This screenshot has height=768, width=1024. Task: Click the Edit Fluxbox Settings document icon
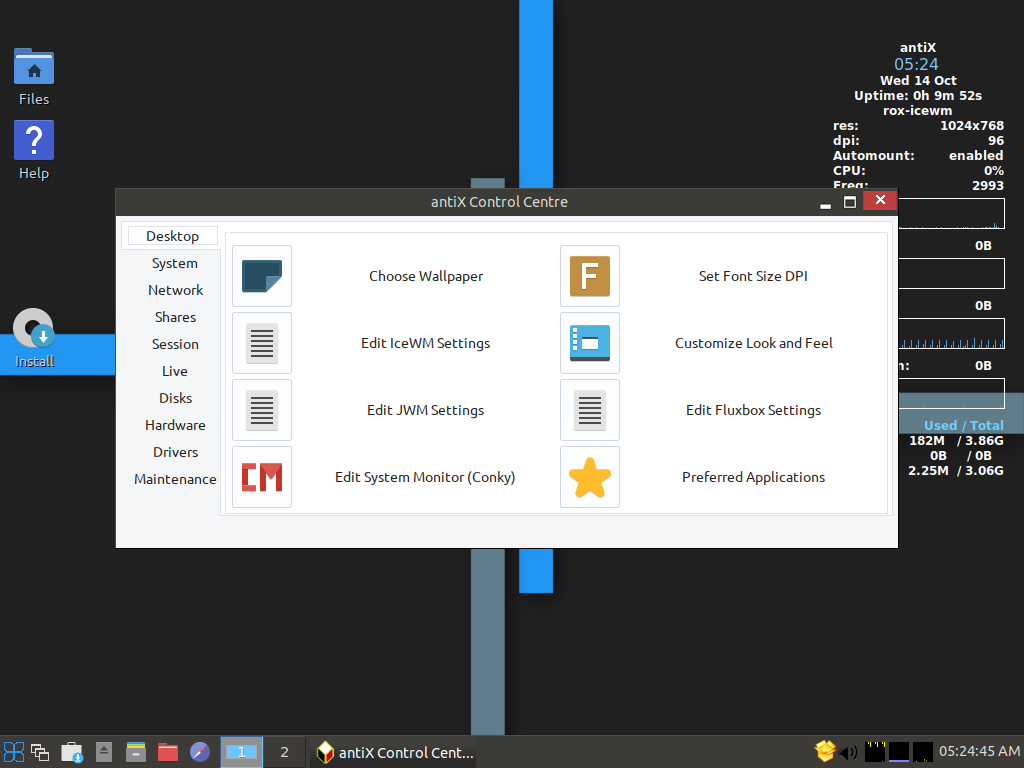590,410
